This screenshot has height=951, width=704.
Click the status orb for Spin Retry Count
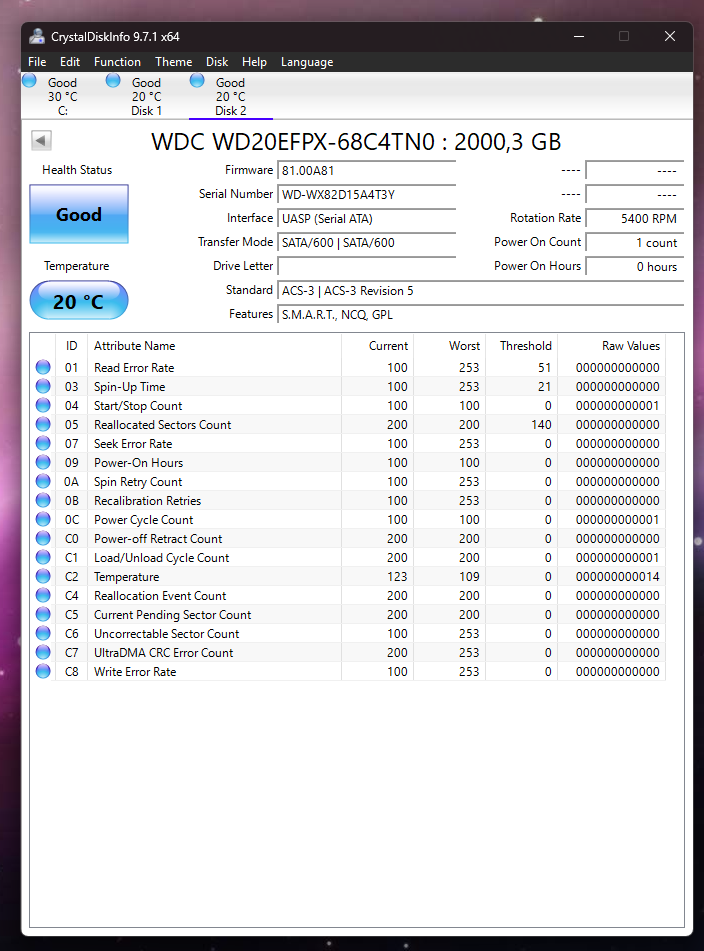pyautogui.click(x=43, y=481)
